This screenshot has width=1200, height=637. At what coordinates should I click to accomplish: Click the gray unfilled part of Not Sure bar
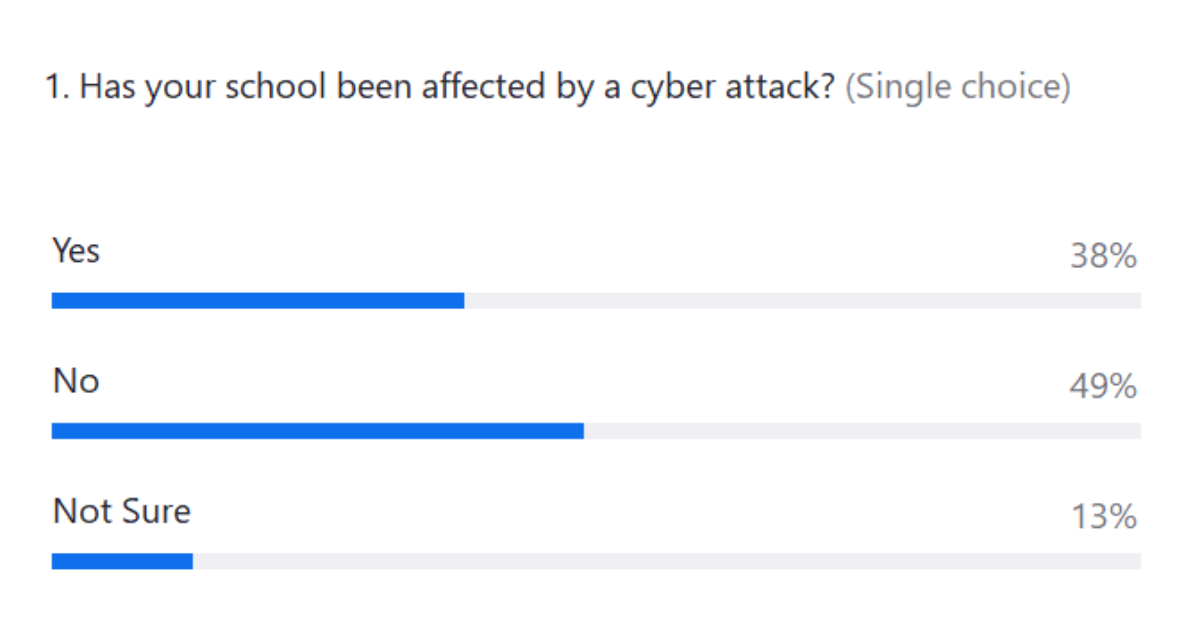click(x=666, y=561)
